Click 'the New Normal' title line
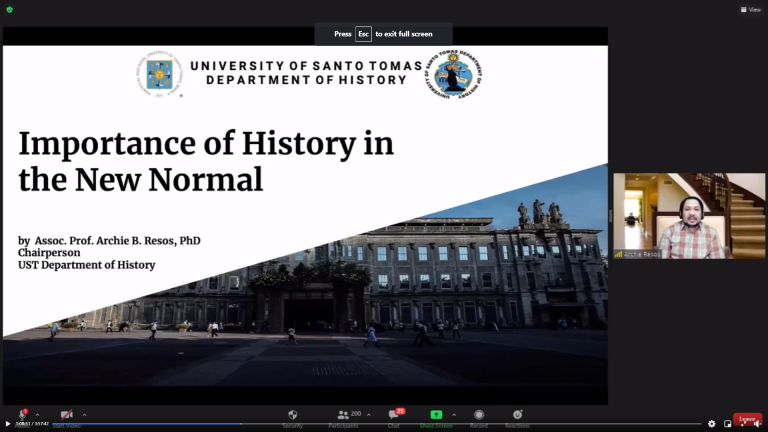 pyautogui.click(x=141, y=180)
